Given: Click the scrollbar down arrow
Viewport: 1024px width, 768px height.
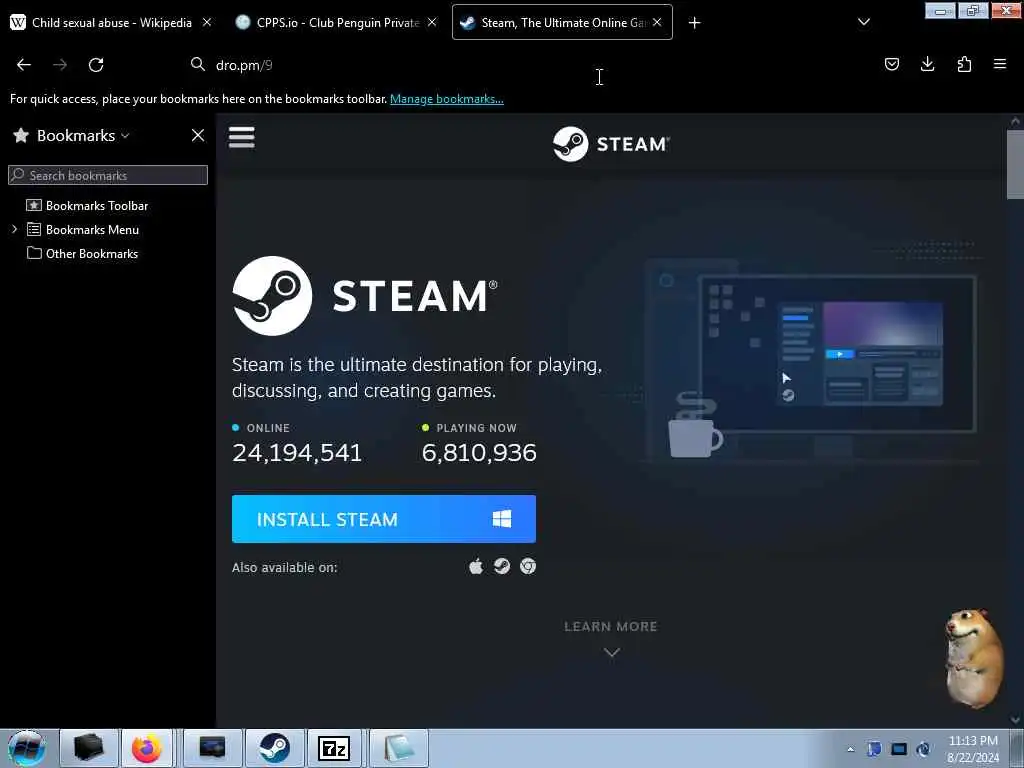Looking at the screenshot, I should (x=1015, y=720).
